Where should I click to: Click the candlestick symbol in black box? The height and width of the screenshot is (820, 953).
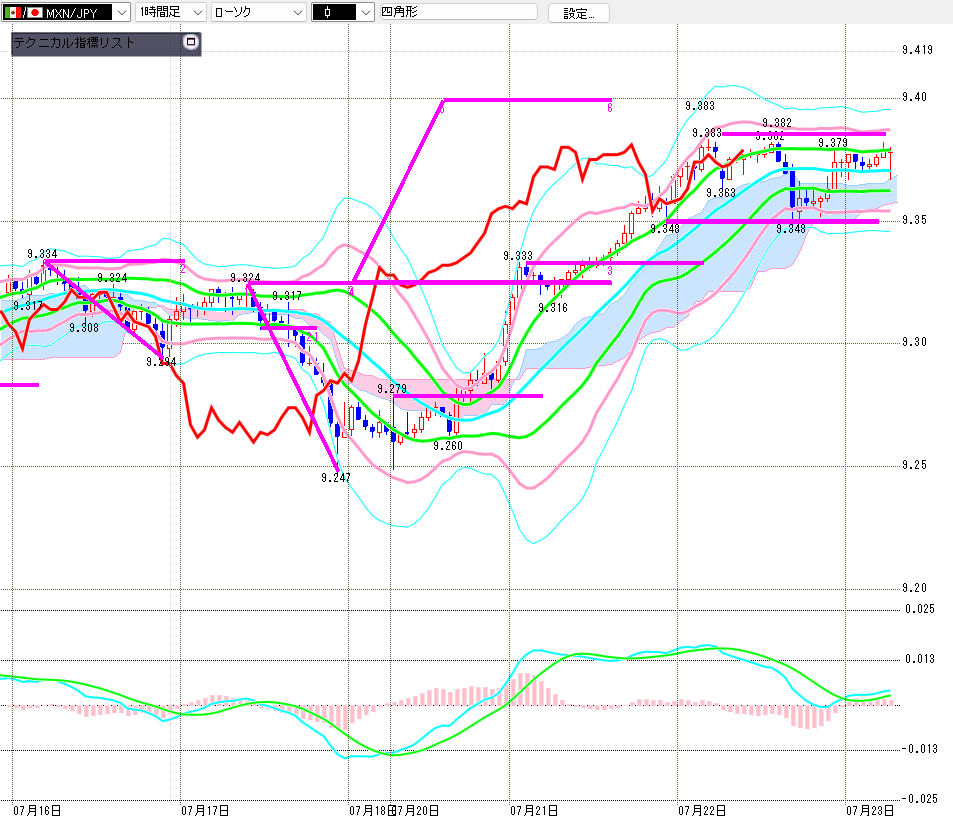tap(327, 12)
